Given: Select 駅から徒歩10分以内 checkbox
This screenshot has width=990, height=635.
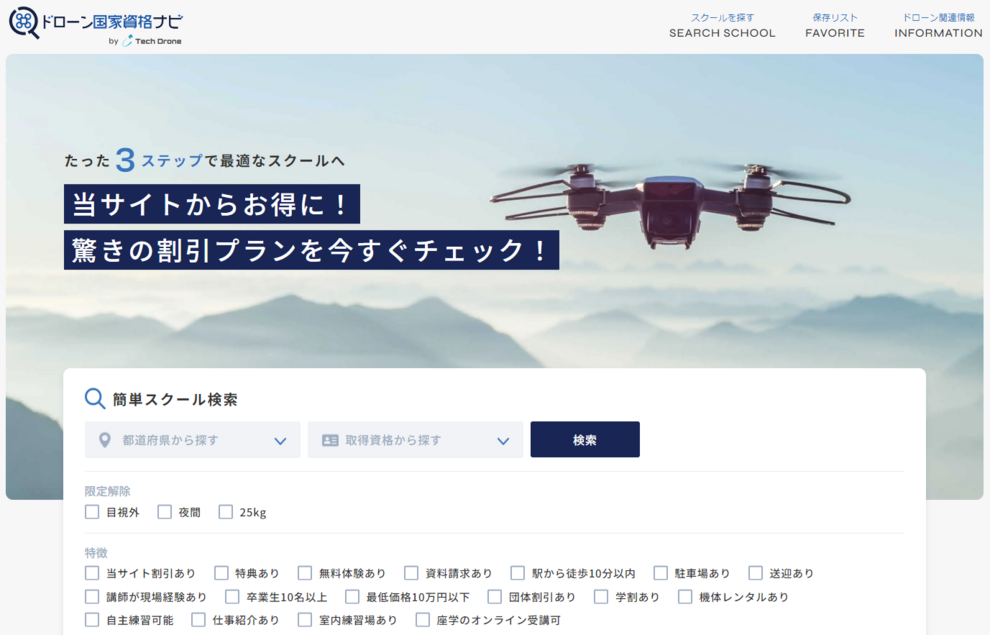Looking at the screenshot, I should click(x=518, y=573).
